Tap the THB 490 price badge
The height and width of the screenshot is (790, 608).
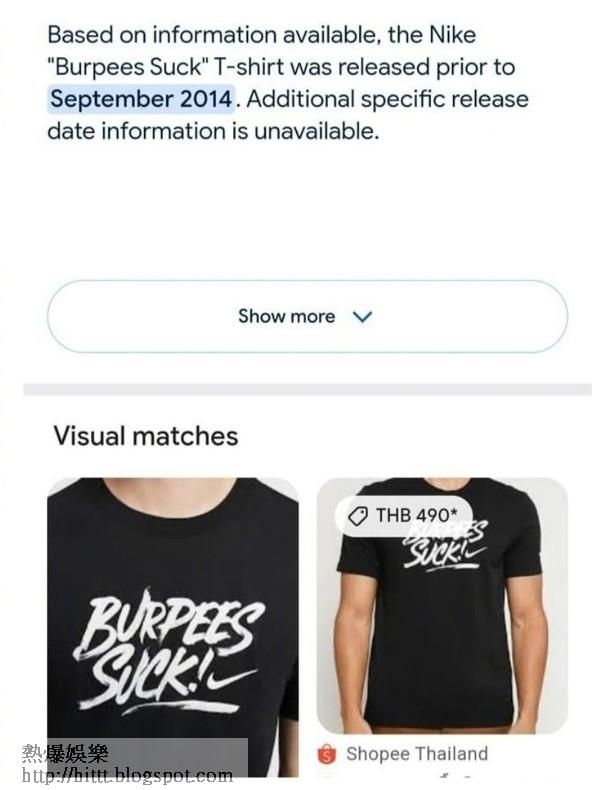404,515
